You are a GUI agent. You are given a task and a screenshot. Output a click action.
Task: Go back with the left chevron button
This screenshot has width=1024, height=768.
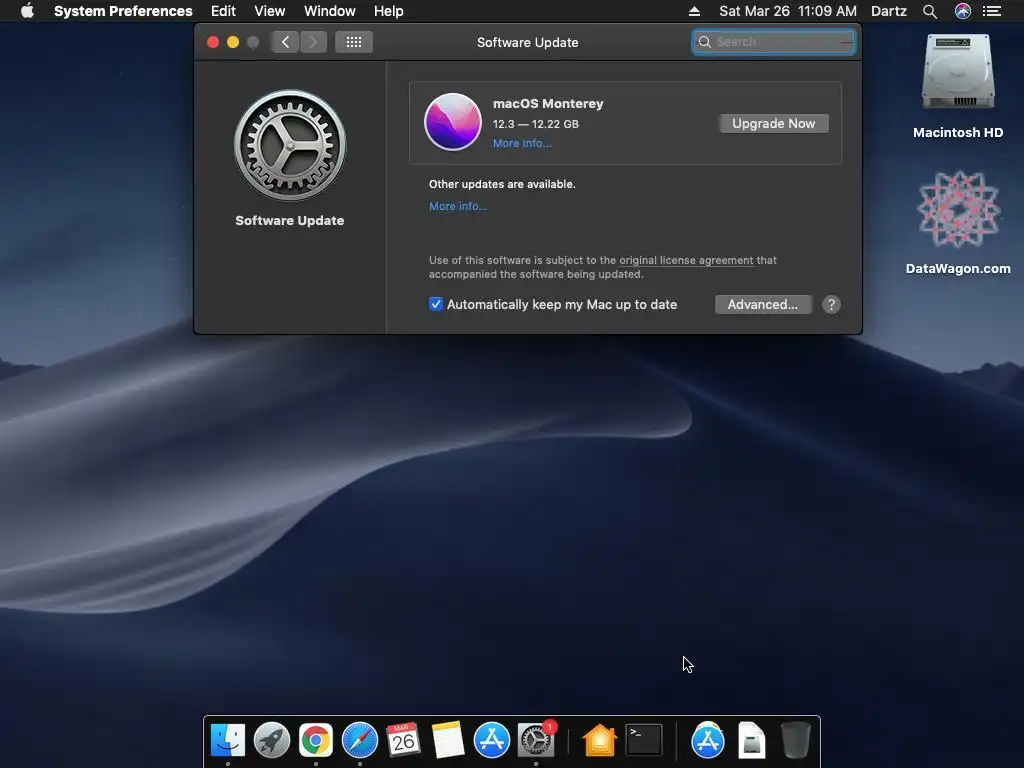tap(285, 42)
